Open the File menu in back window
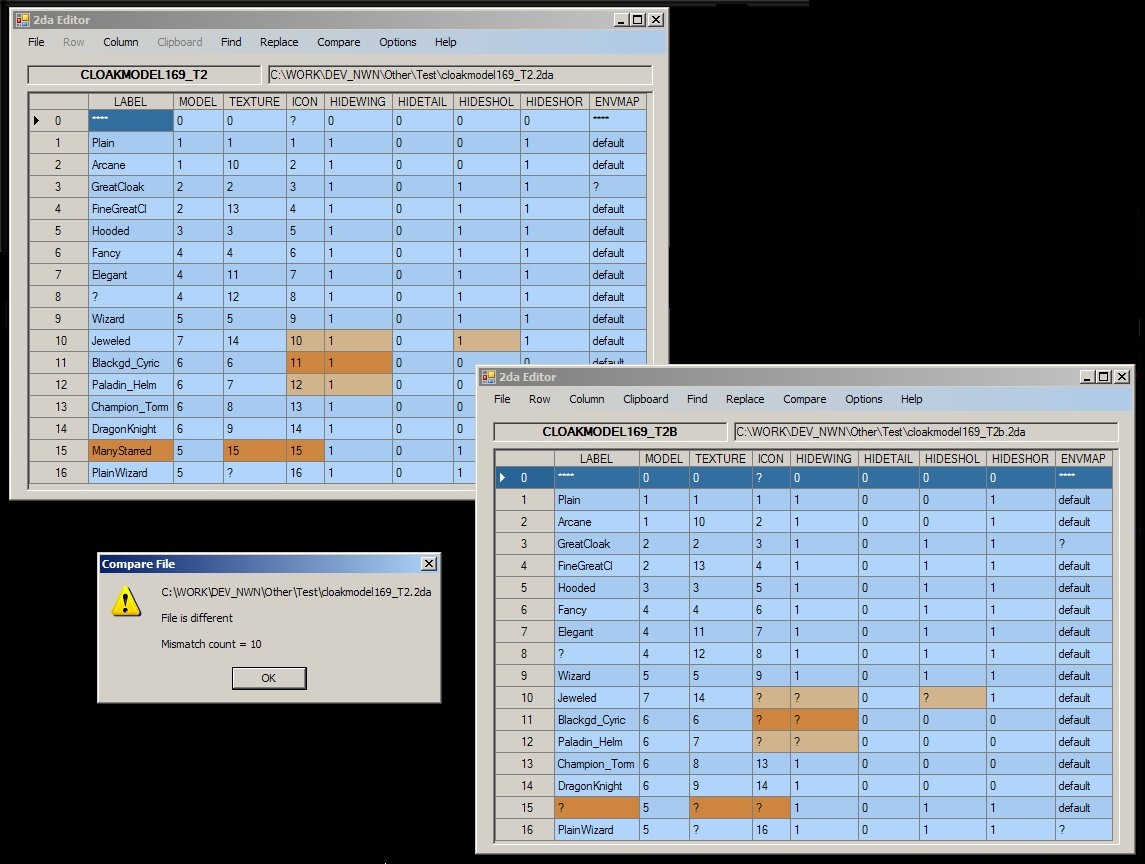Screen dimensions: 1145x864 [36, 42]
